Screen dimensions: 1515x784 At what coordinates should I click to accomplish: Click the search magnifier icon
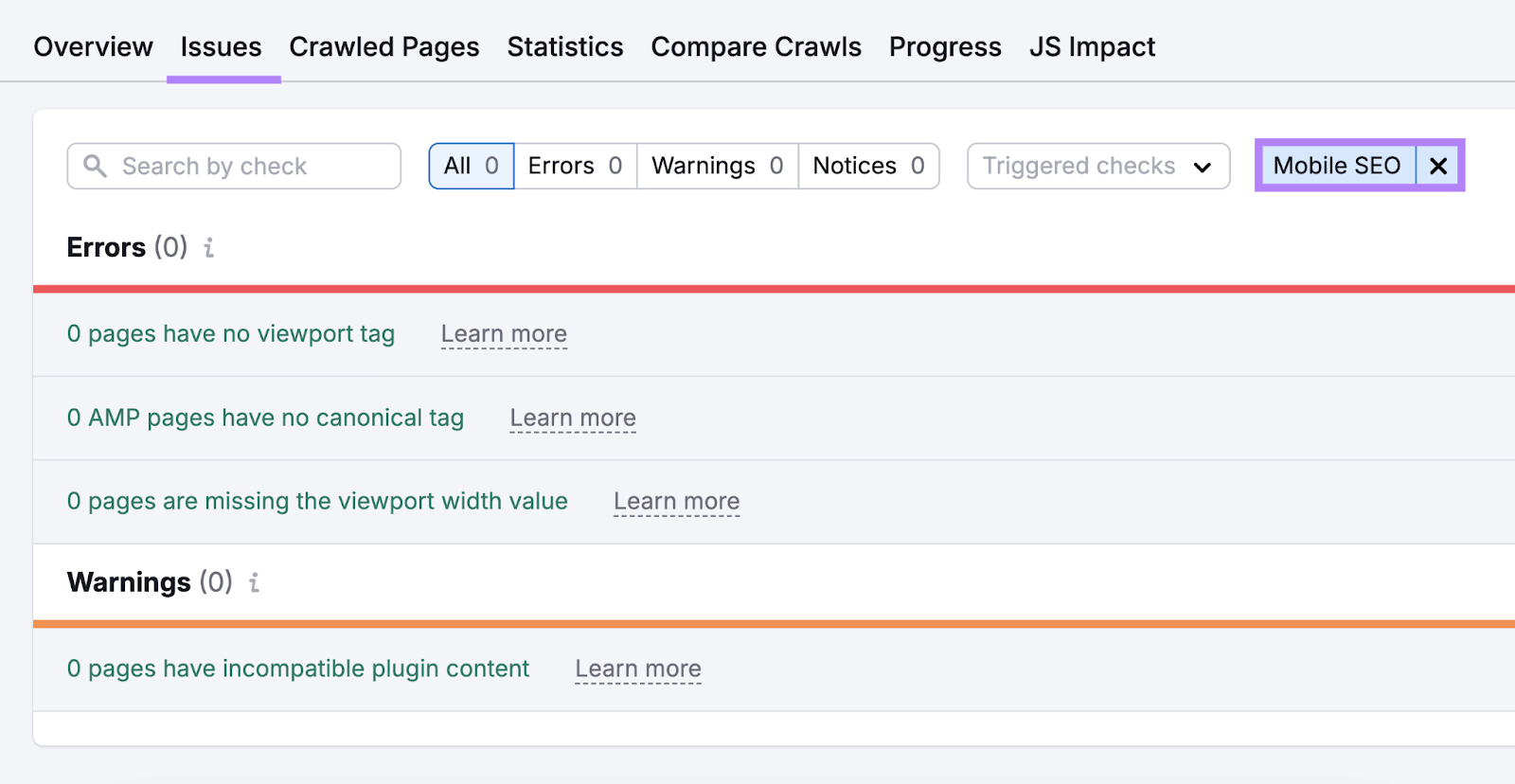pyautogui.click(x=95, y=166)
